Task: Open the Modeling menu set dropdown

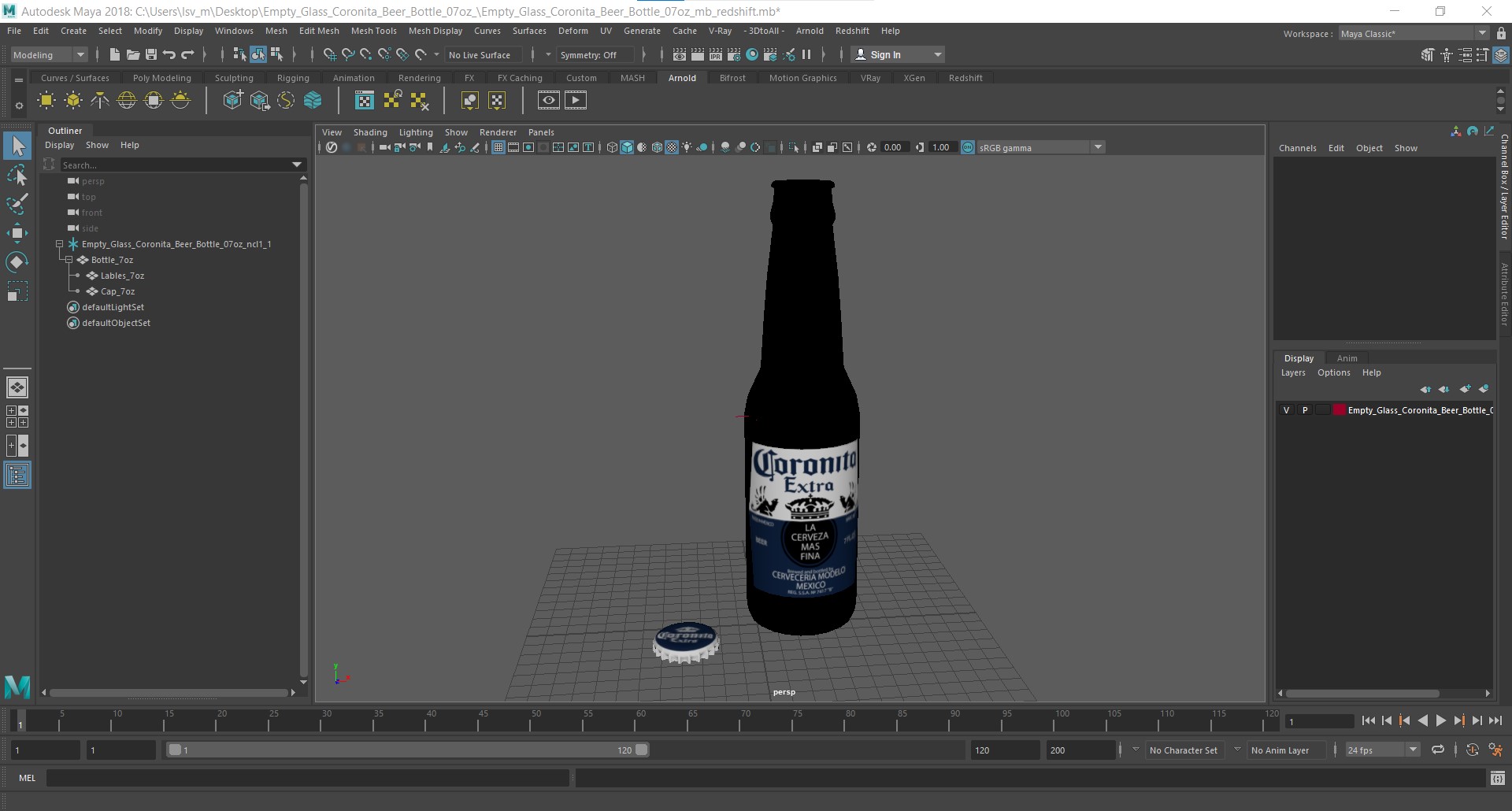Action: (49, 54)
